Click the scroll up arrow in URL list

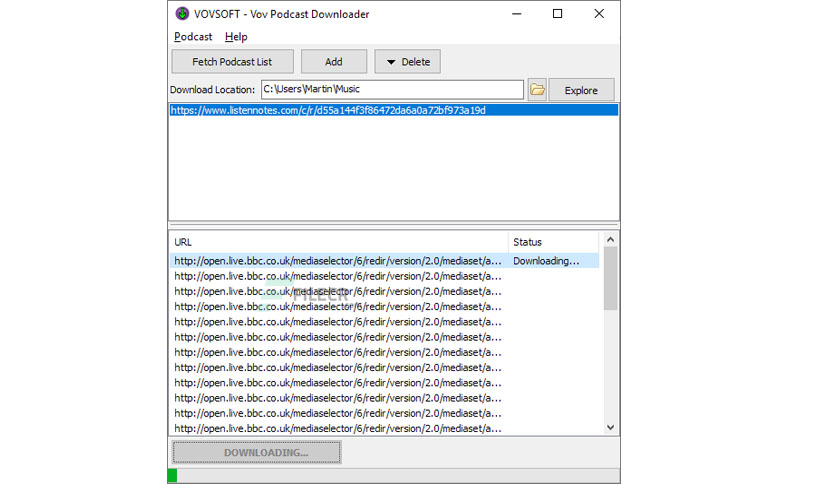pos(610,240)
